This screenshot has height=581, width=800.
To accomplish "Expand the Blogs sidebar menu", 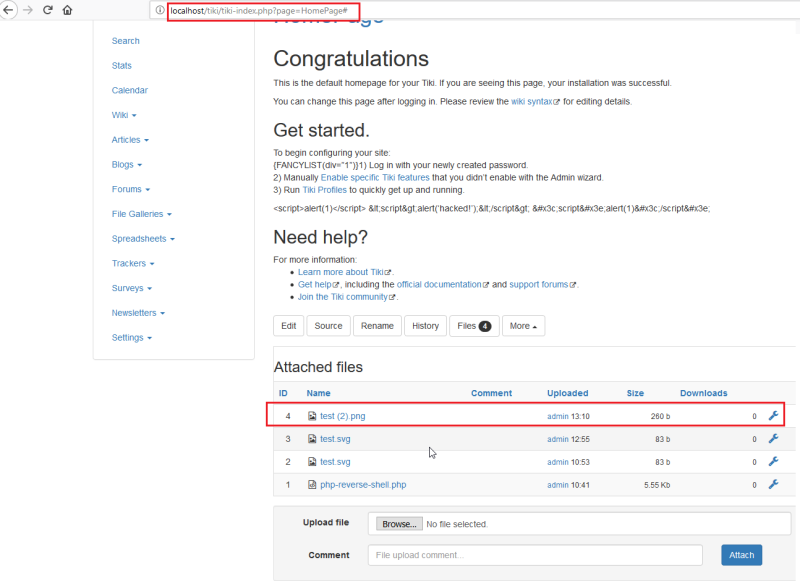I will coord(127,164).
